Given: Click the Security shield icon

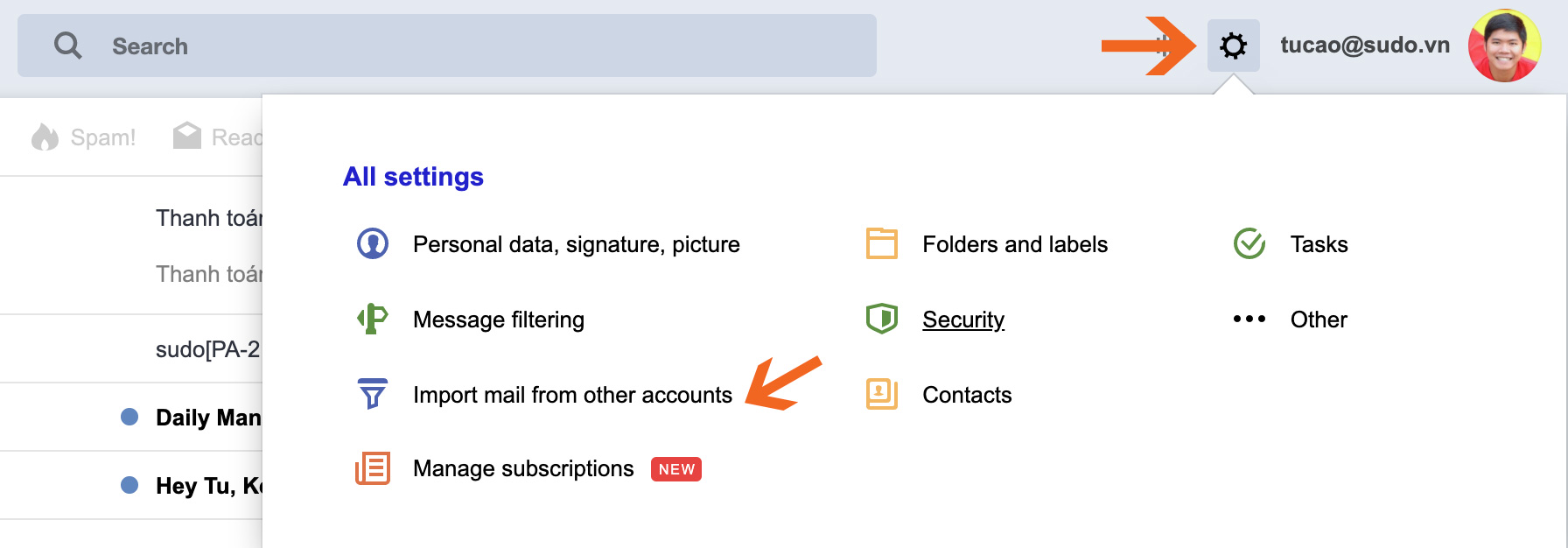Looking at the screenshot, I should pyautogui.click(x=881, y=319).
